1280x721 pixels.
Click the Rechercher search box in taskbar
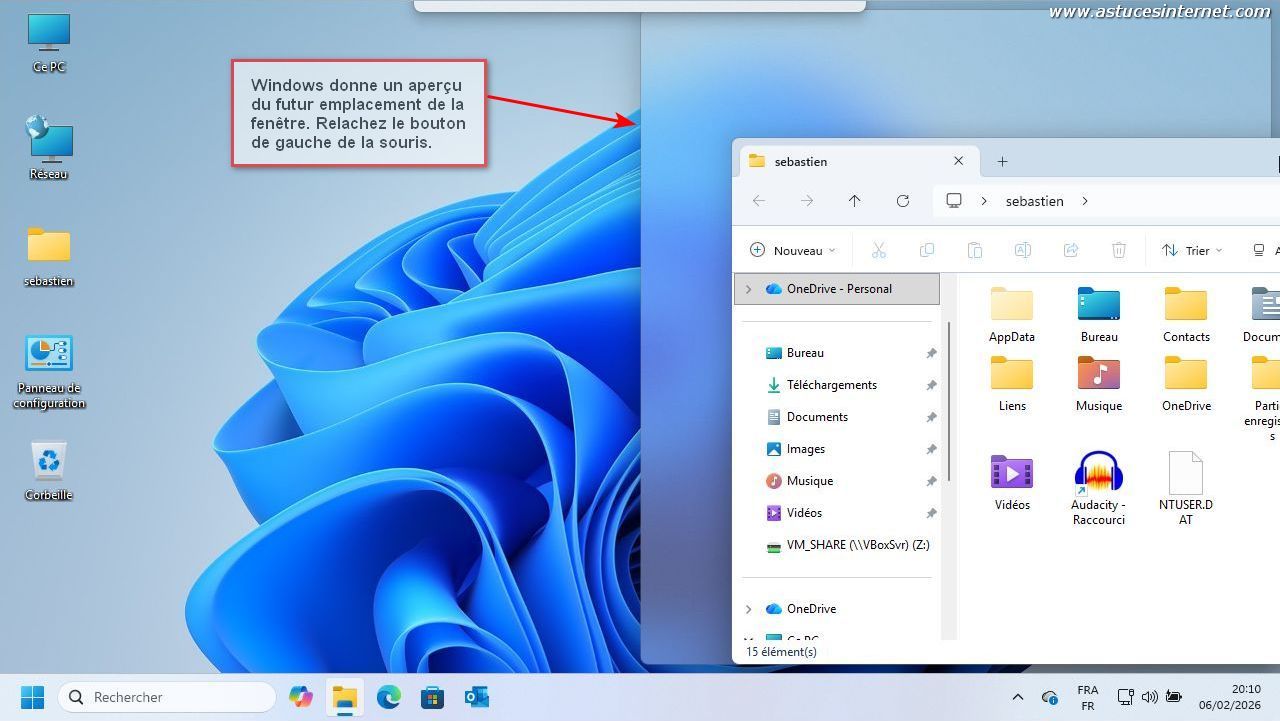167,697
